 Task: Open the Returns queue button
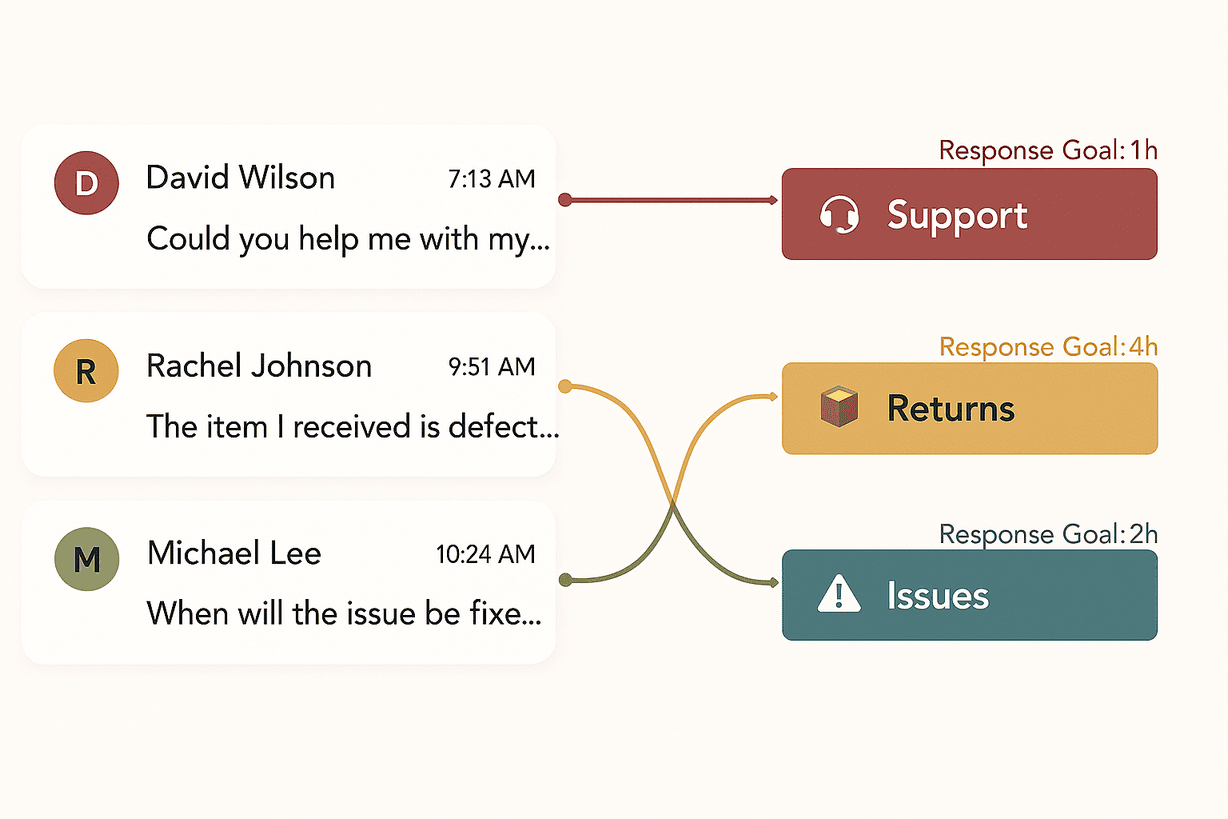click(x=968, y=408)
